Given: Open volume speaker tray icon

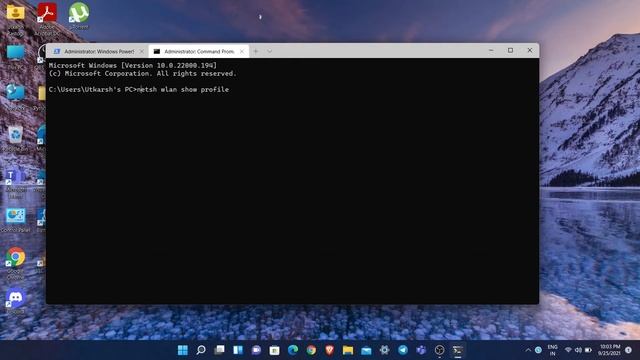Looking at the screenshot, I should [578, 350].
